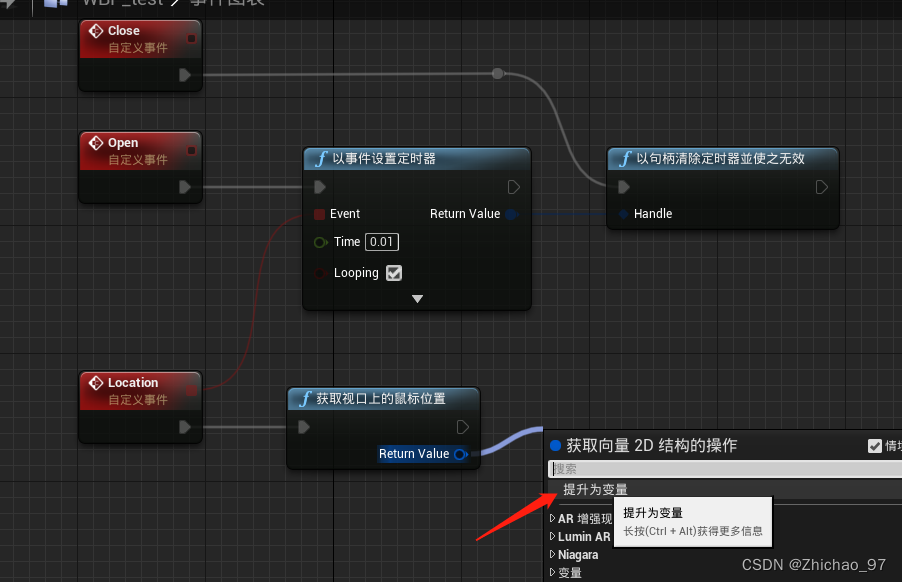Expand extra pins arrow on 以事件设置定时器 node
This screenshot has width=902, height=582.
tap(417, 298)
